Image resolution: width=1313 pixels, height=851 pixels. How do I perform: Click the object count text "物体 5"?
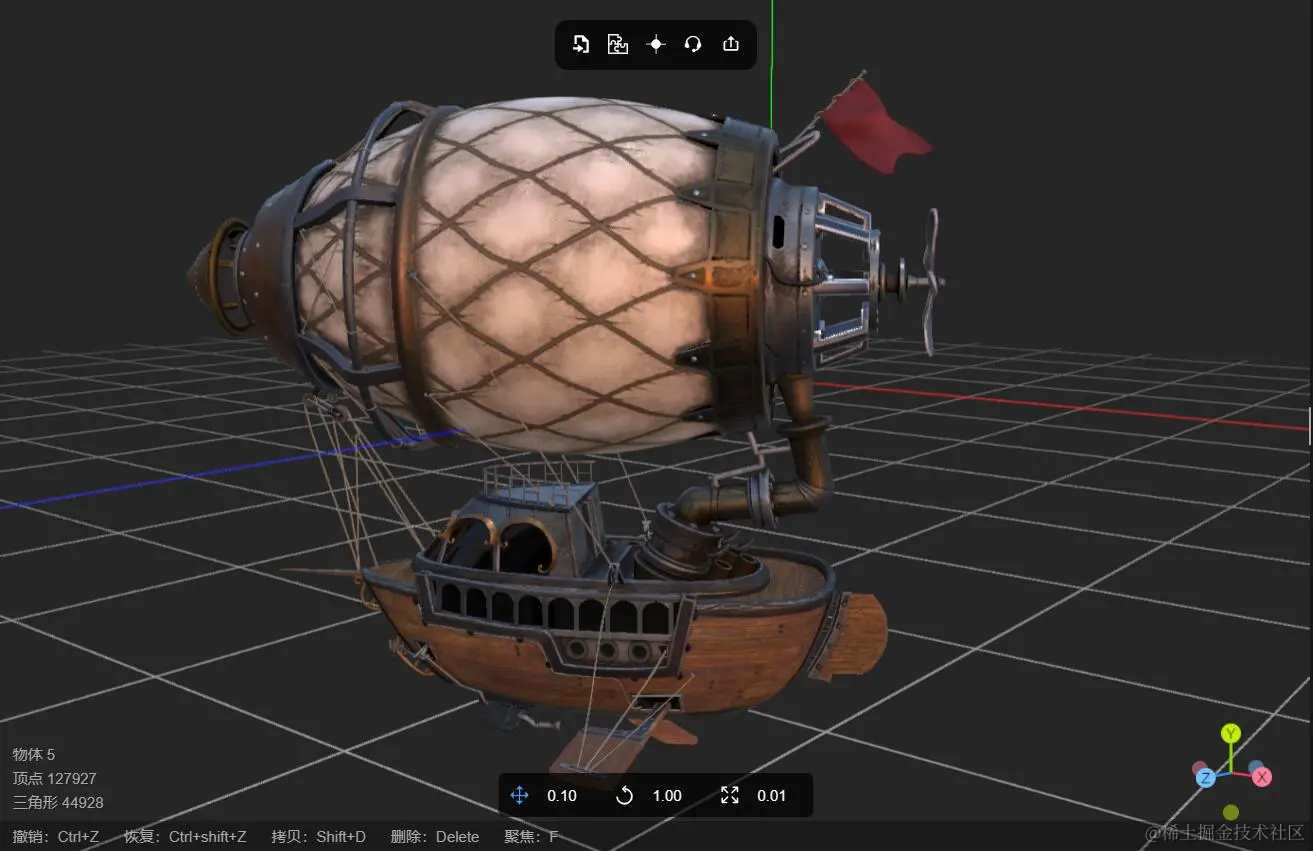click(x=34, y=754)
